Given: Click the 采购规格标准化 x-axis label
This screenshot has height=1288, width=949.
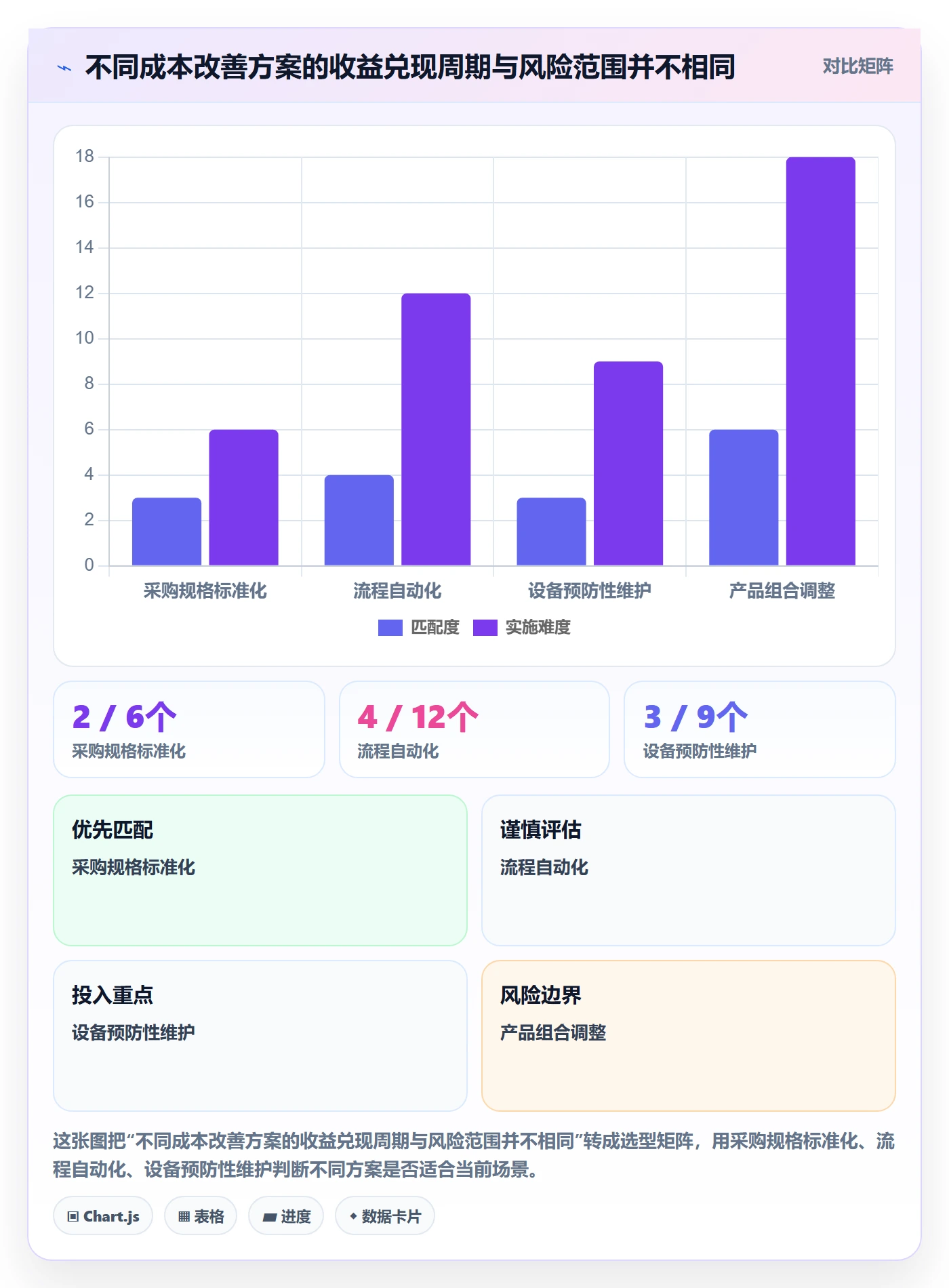Looking at the screenshot, I should click(x=205, y=591).
